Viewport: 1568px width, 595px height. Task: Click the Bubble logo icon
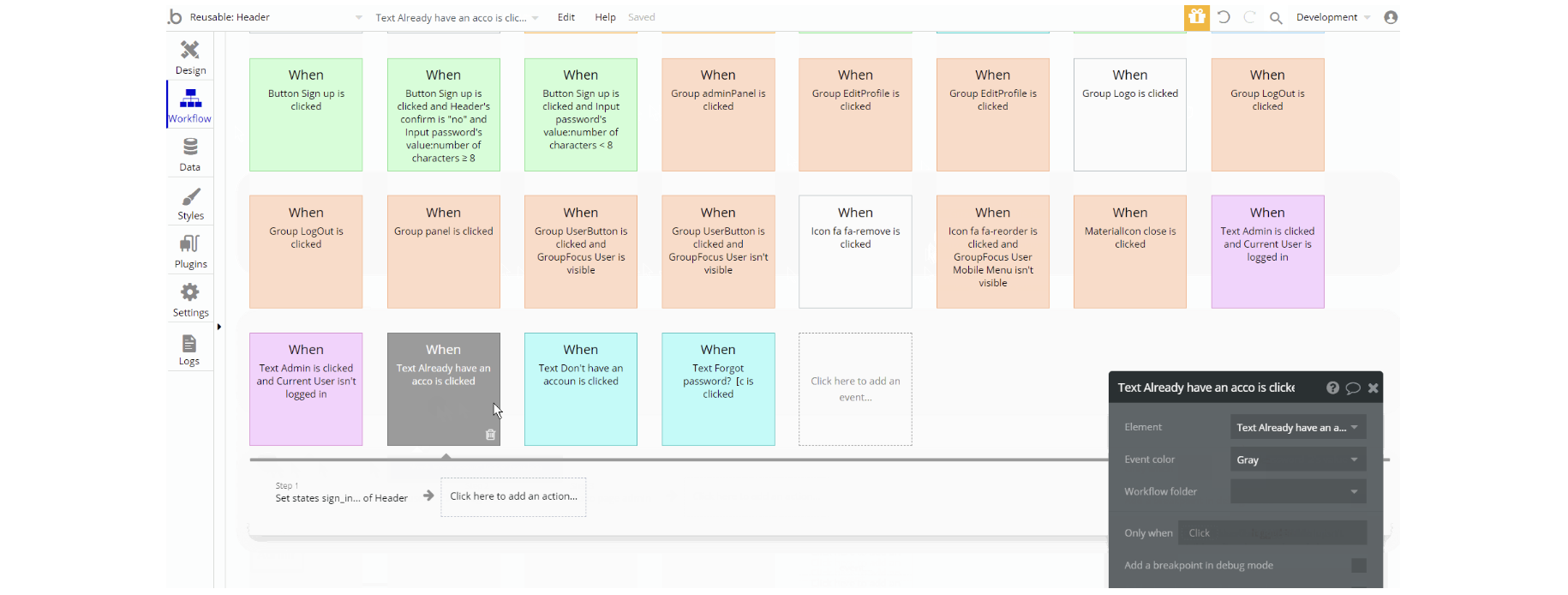176,16
